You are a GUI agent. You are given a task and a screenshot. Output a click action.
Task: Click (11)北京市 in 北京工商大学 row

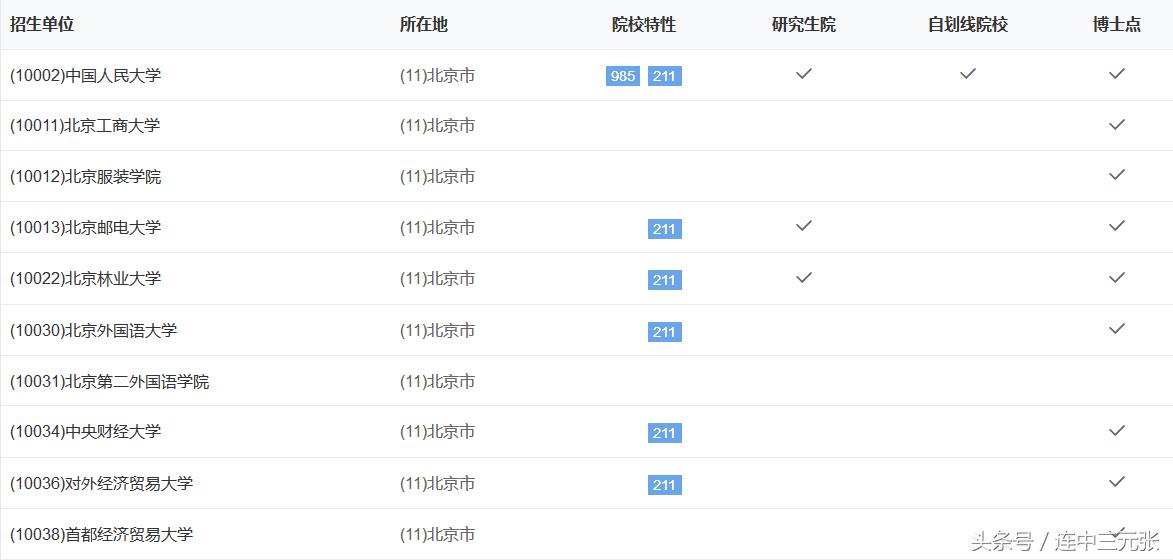(x=438, y=126)
